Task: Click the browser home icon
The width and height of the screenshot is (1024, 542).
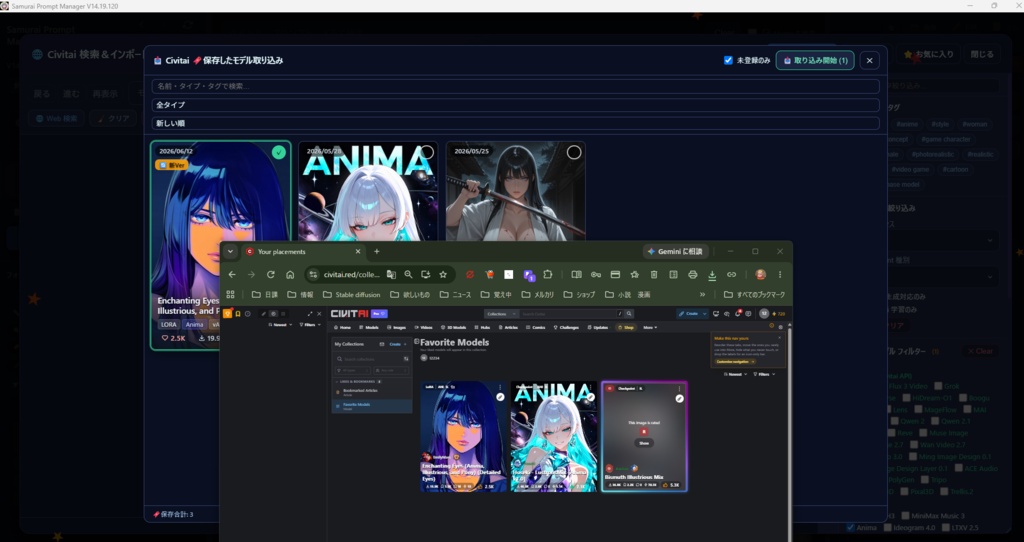Action: tap(290, 275)
